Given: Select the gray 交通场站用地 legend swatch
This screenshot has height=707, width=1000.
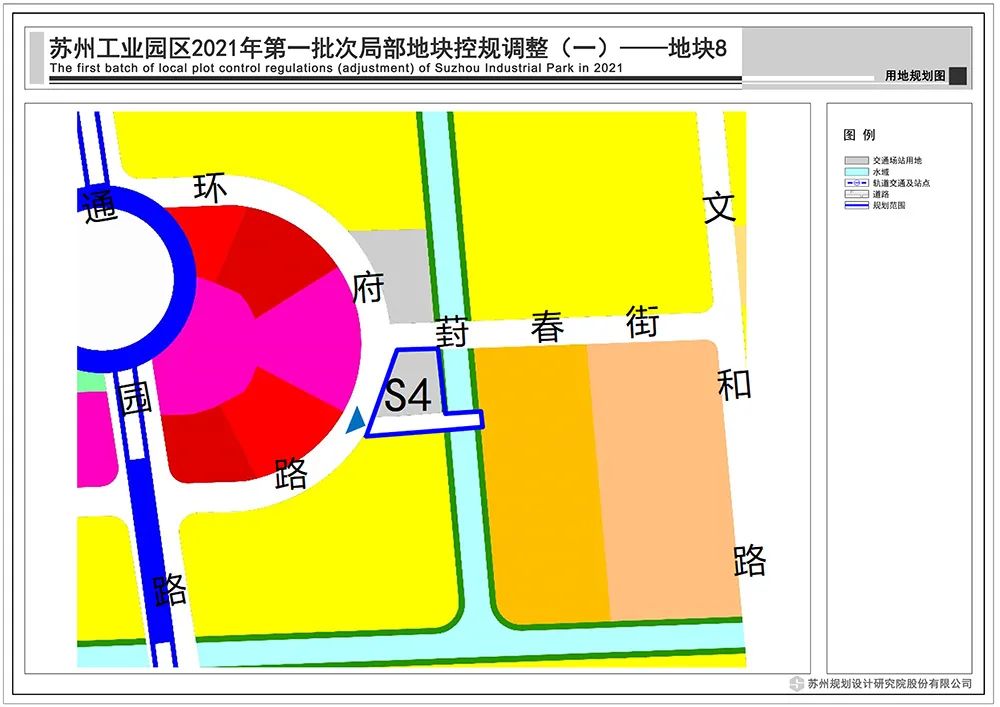Looking at the screenshot, I should click(x=857, y=161).
